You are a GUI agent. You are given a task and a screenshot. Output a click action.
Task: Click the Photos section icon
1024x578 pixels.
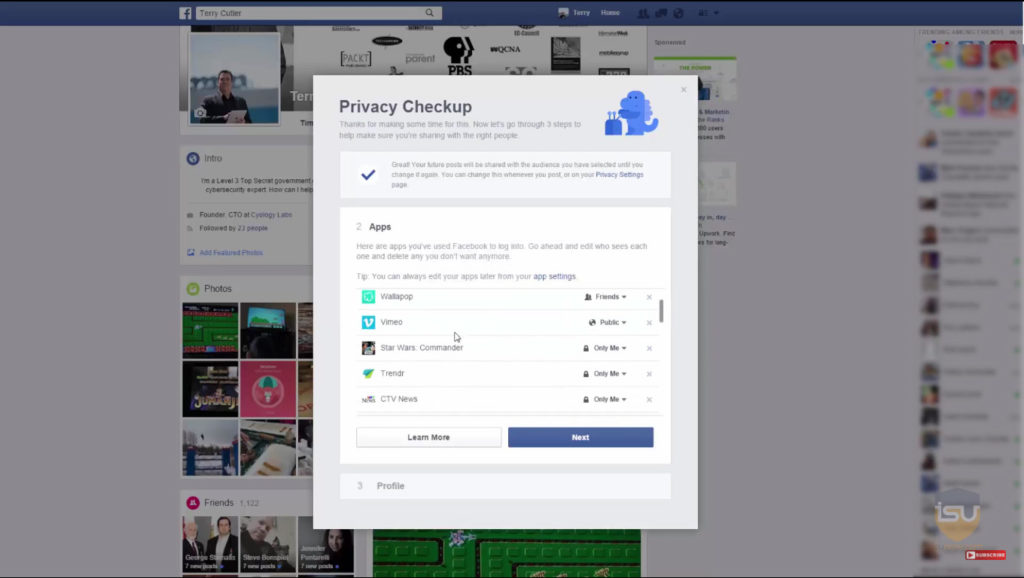pyautogui.click(x=193, y=289)
